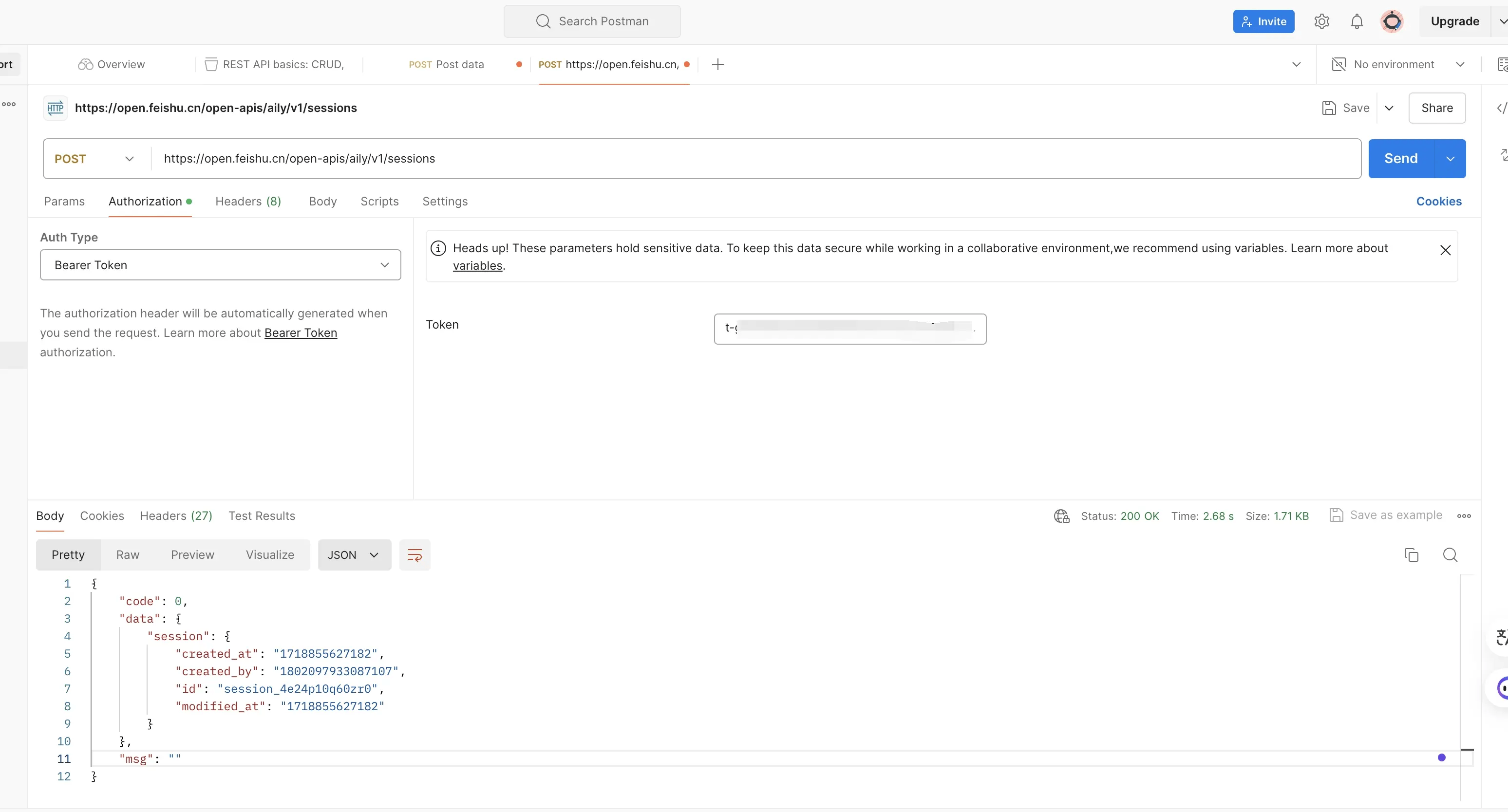This screenshot has width=1508, height=812.
Task: Click the Invite button
Action: pyautogui.click(x=1263, y=21)
